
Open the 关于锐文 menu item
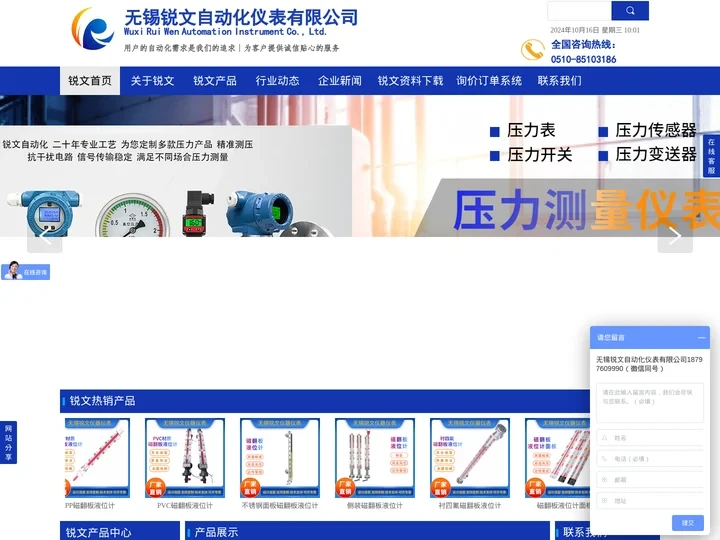[x=152, y=81]
